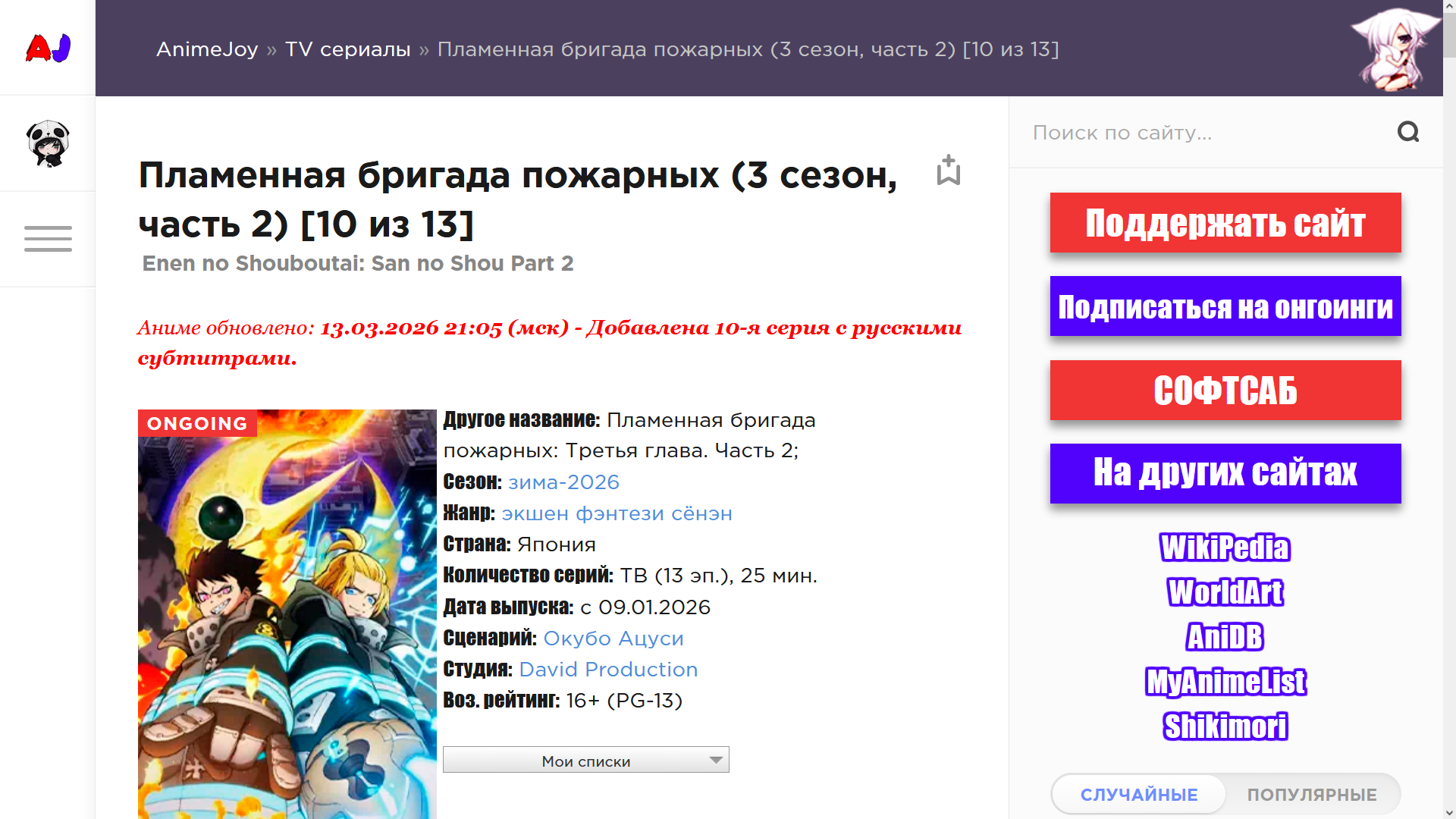Click the page scrollbar down arrow
The height and width of the screenshot is (819, 1456).
(1449, 812)
